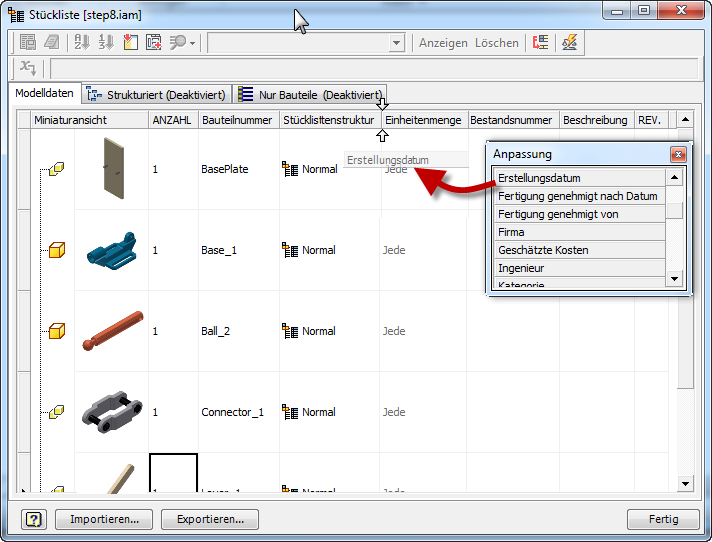The height and width of the screenshot is (542, 712).
Task: Click the BOM structure icon in BasePlate row
Action: coord(290,169)
